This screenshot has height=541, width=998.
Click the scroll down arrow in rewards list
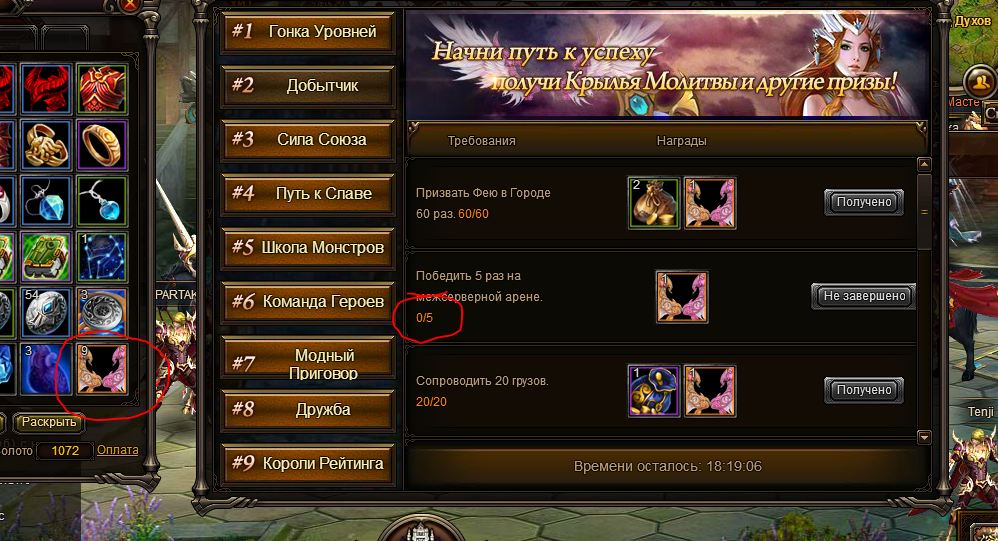924,437
